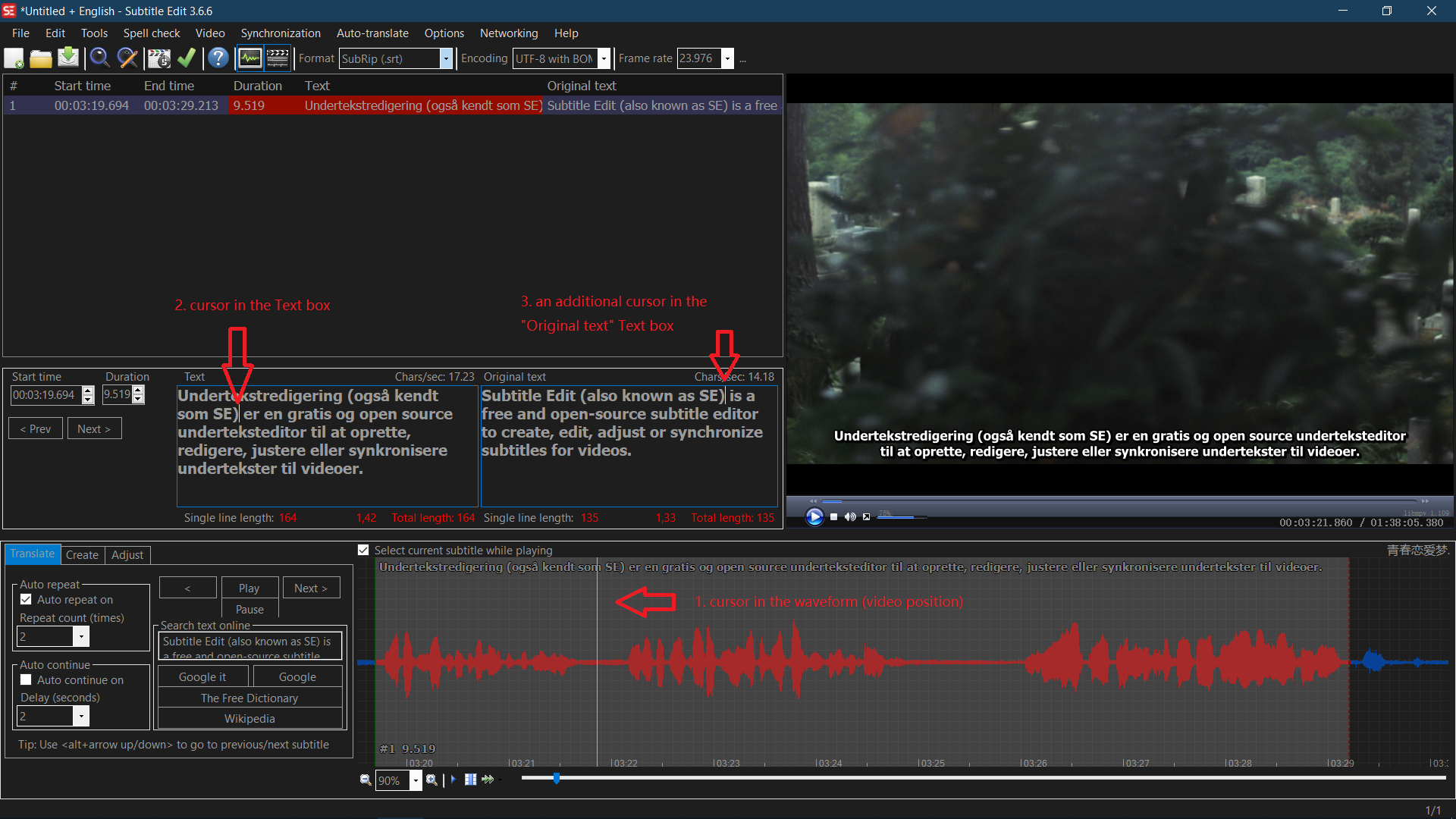Click the Google it button
The width and height of the screenshot is (1456, 819).
202,676
